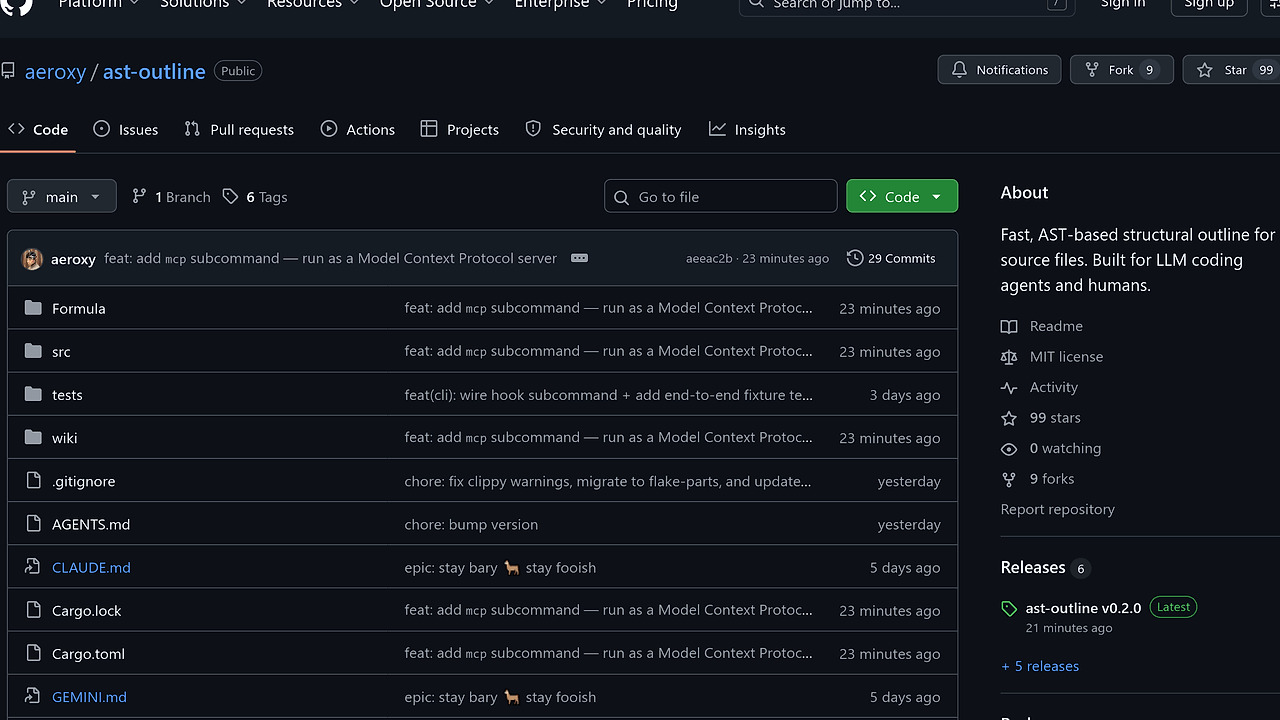The image size is (1280, 720).
Task: View the 1 Branch link
Action: (x=171, y=197)
